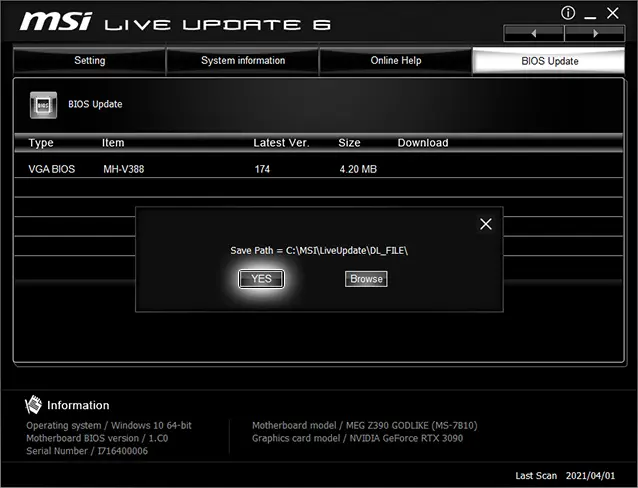638x488 pixels.
Task: Open the Setting tab
Action: 90,61
